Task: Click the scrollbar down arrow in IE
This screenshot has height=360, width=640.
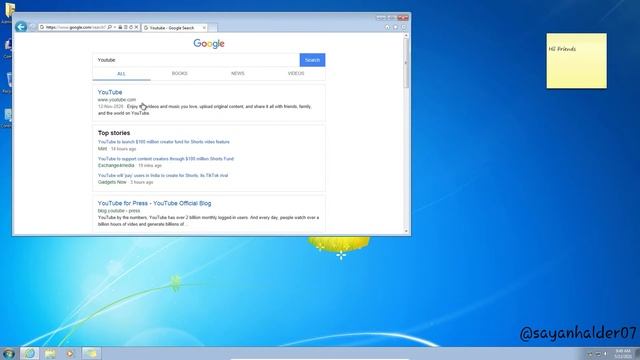Action: 406,231
